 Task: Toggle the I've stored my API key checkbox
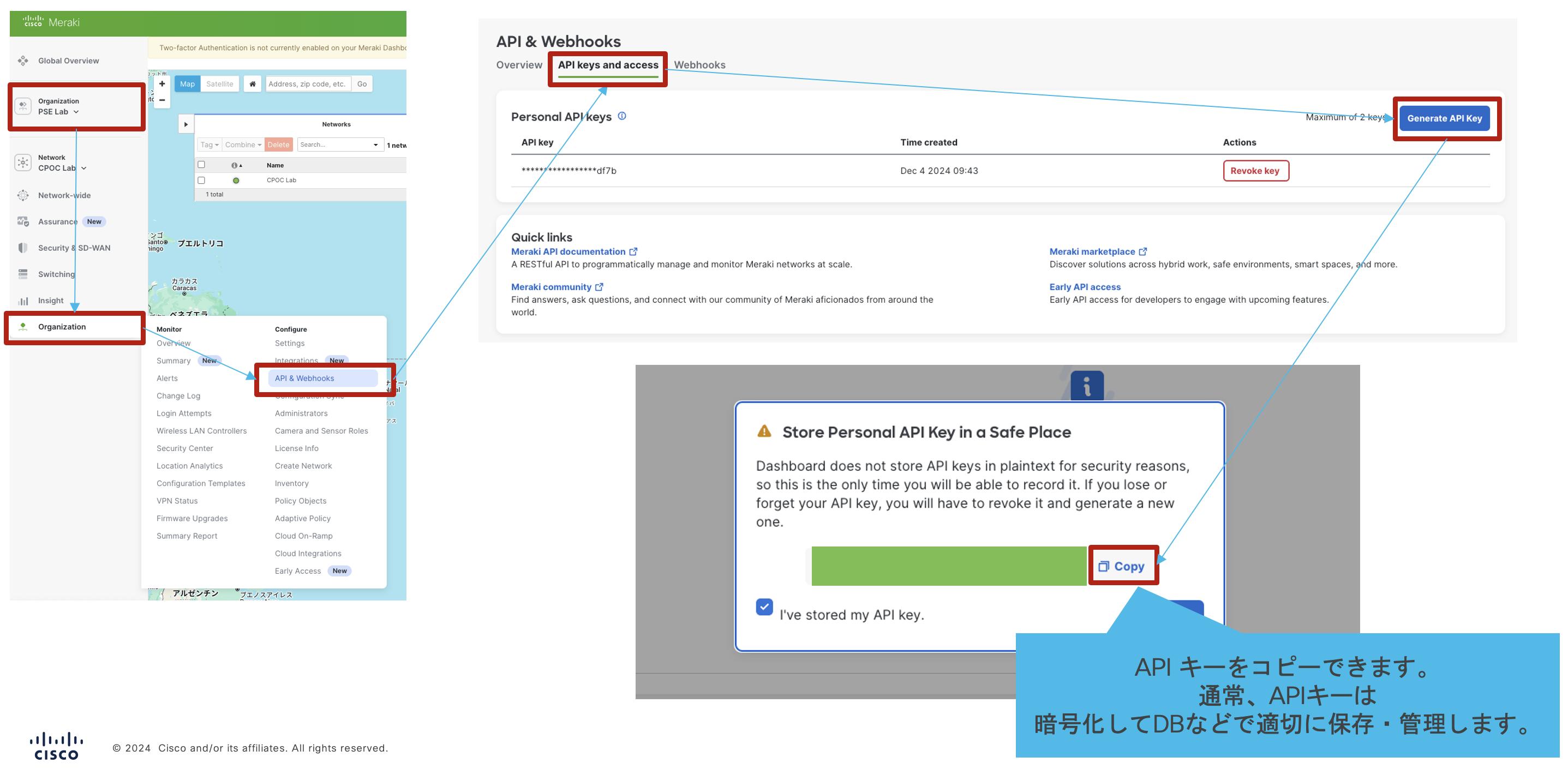point(764,607)
